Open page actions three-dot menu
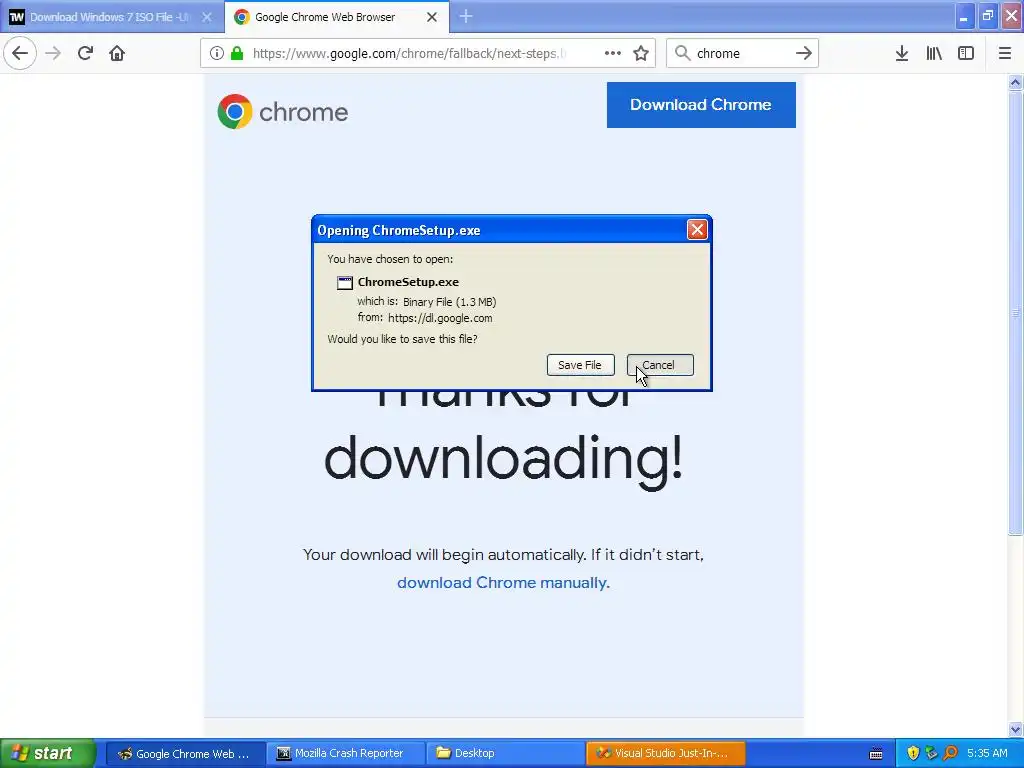This screenshot has height=768, width=1024. 613,53
